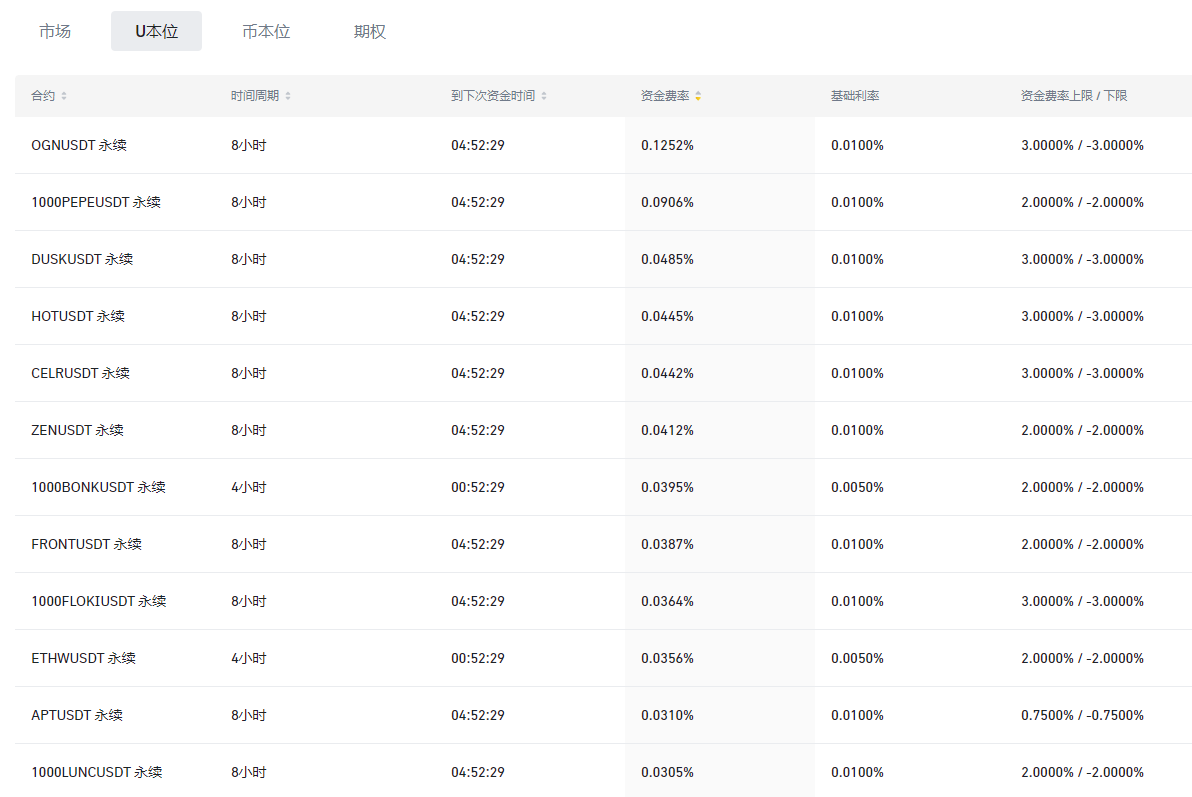Click 3.0000% / -3.0000% limit for 1000FLOKIUSDT
The height and width of the screenshot is (797, 1192).
click(x=1083, y=602)
